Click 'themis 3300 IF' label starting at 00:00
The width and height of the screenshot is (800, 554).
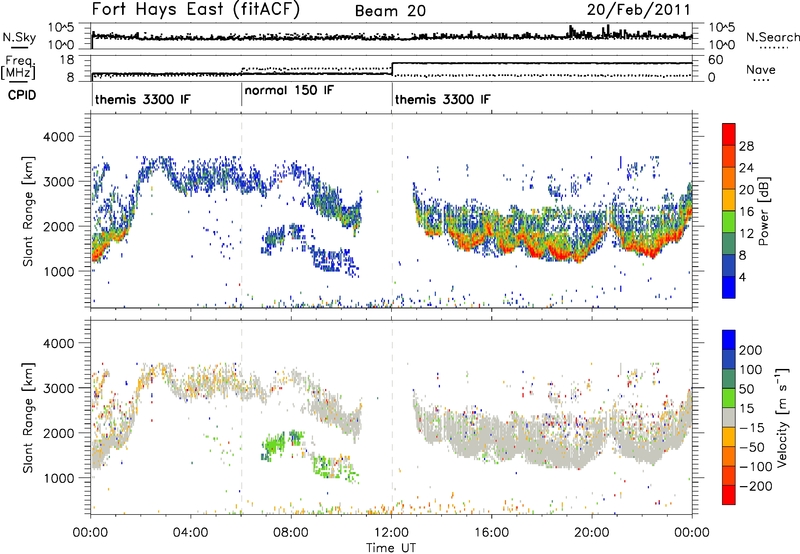pyautogui.click(x=142, y=99)
